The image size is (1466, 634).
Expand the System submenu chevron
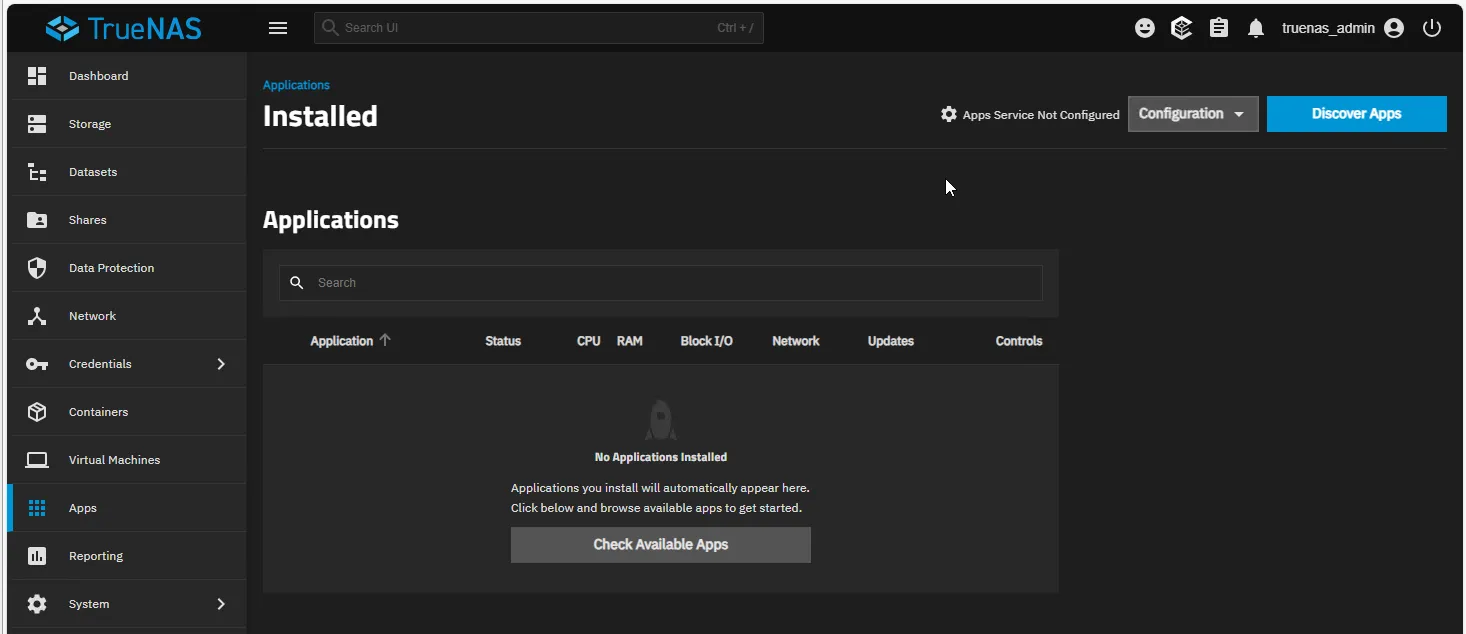pyautogui.click(x=221, y=604)
